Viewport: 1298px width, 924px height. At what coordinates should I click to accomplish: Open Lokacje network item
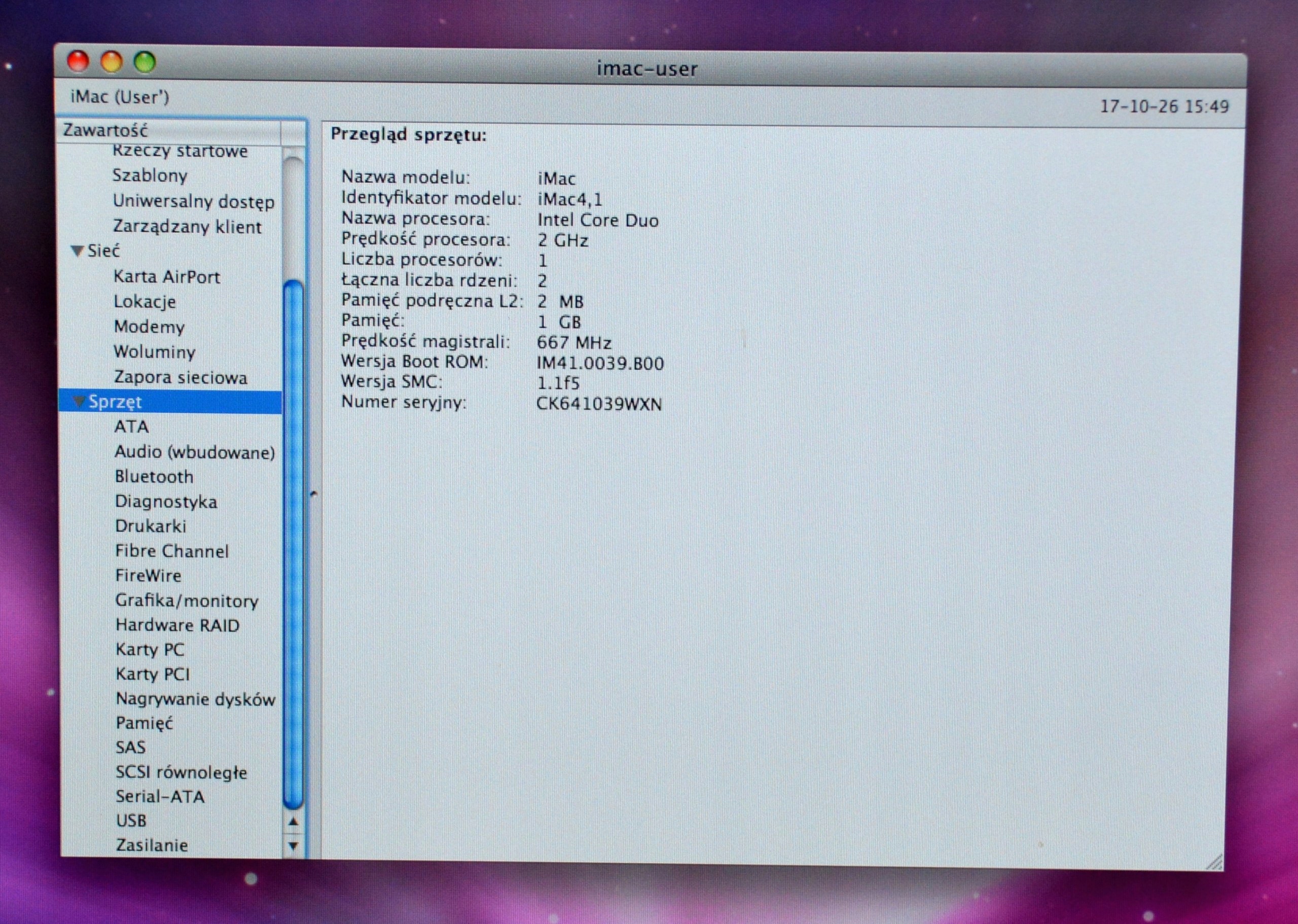(x=145, y=302)
